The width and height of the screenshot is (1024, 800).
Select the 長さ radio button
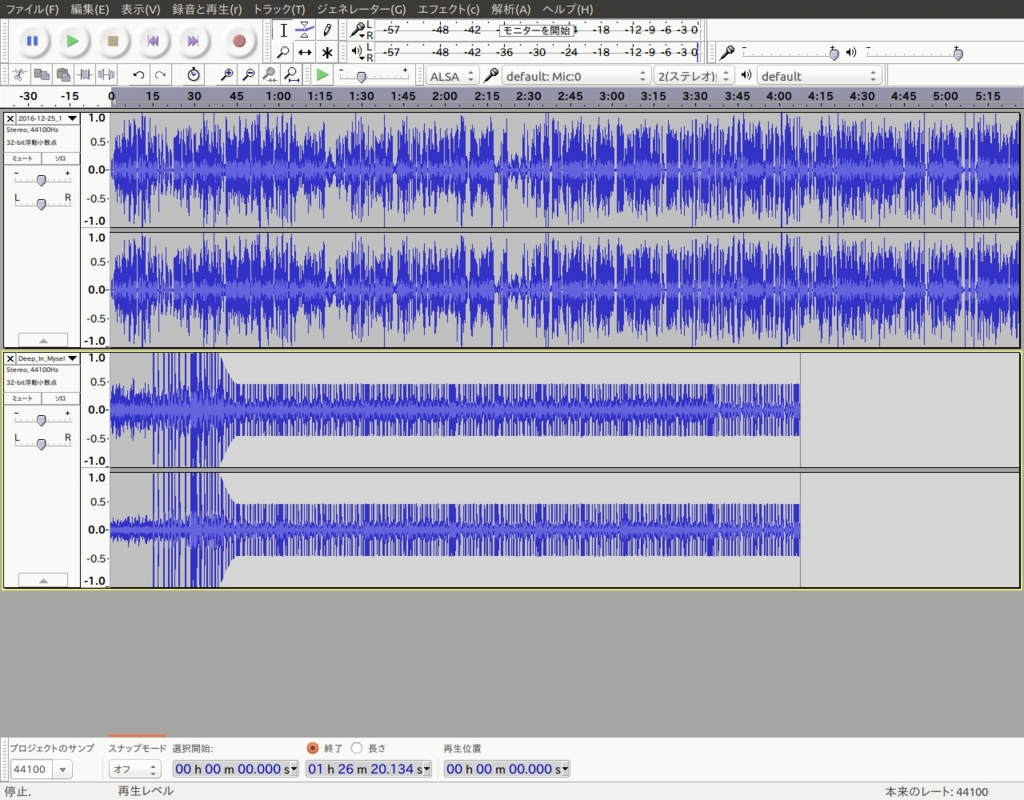click(x=357, y=748)
